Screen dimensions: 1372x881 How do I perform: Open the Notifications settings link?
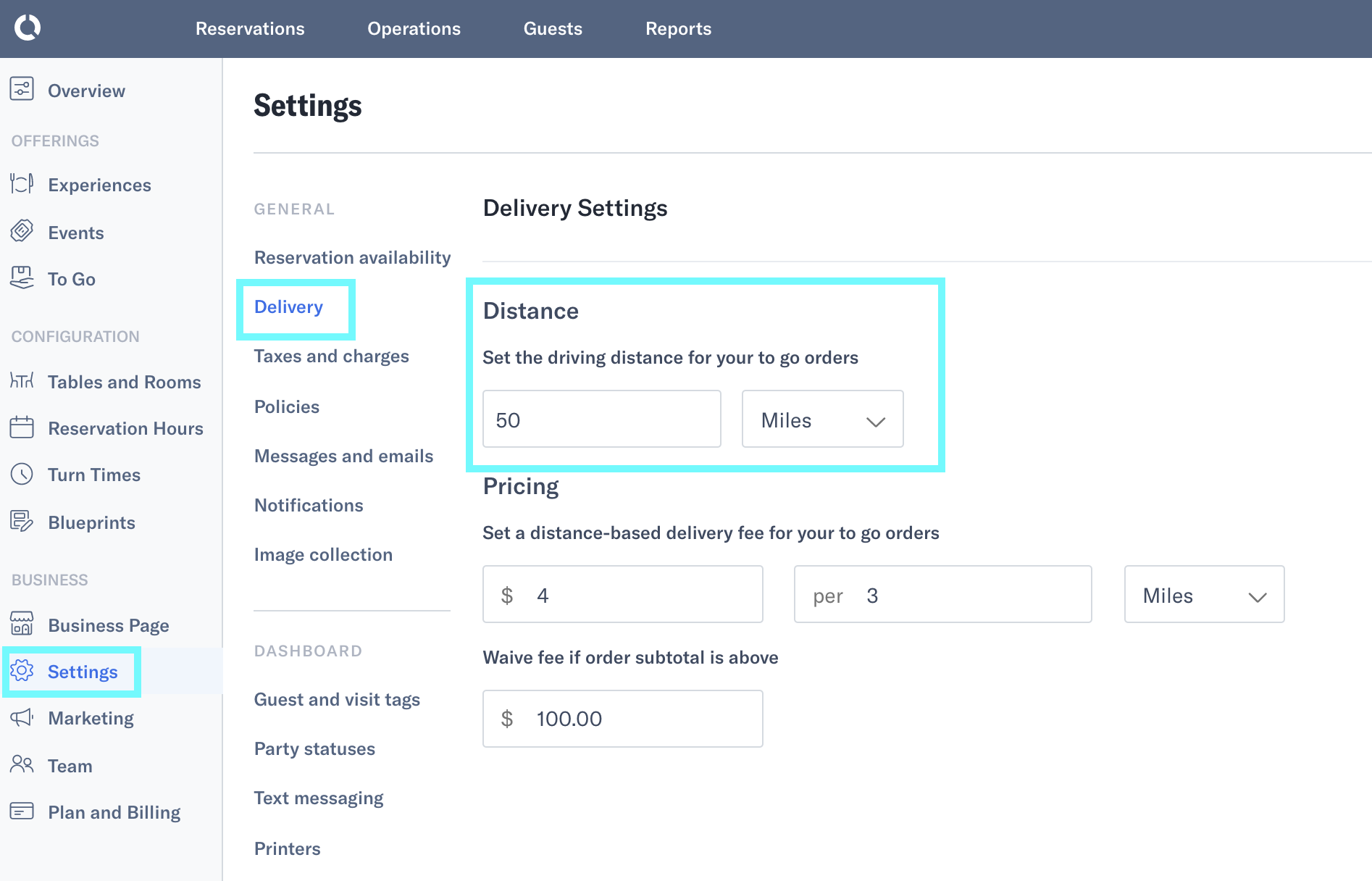tap(309, 505)
